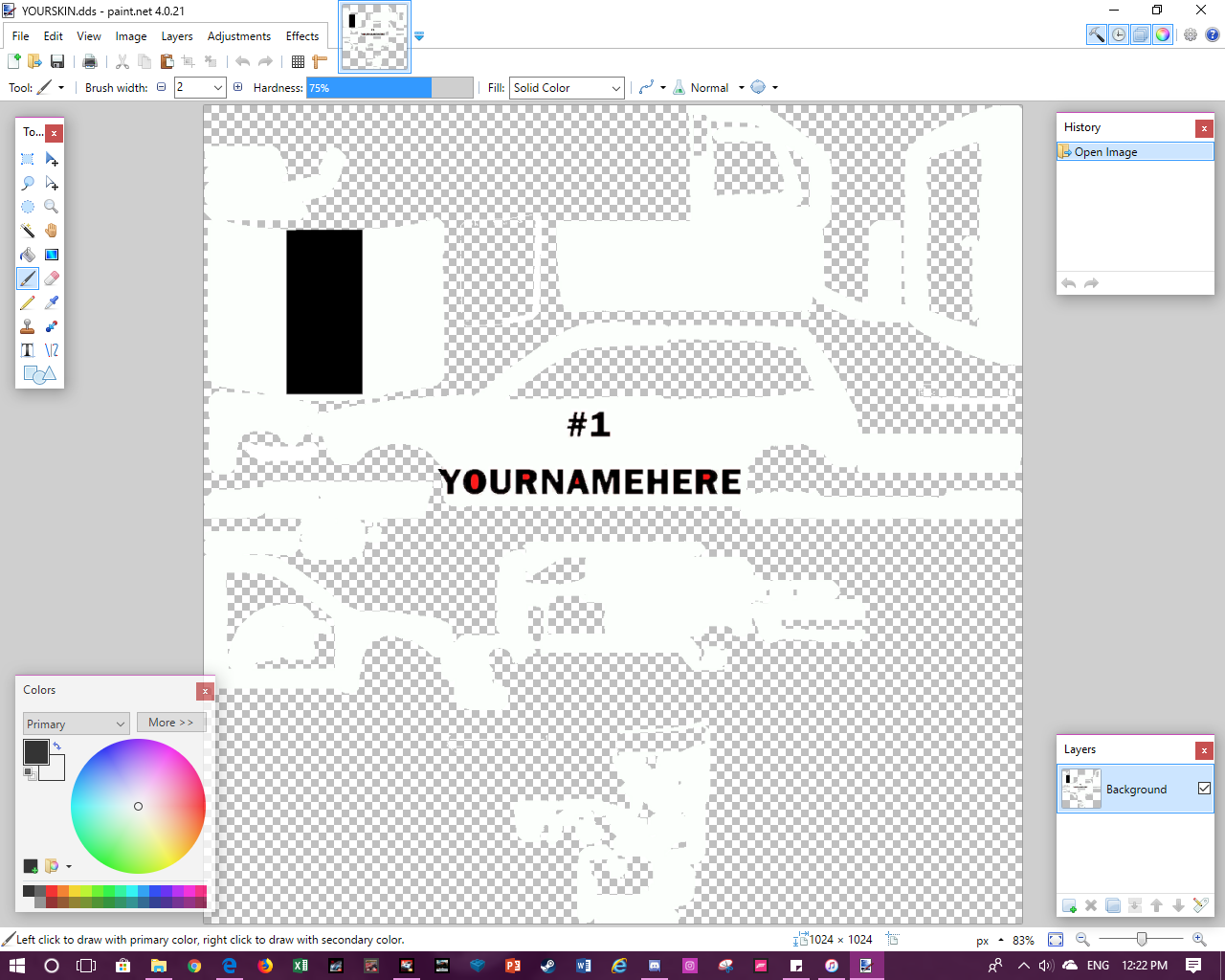Increase the brush width with plus button
Screen dimensions: 1225x980
point(238,87)
